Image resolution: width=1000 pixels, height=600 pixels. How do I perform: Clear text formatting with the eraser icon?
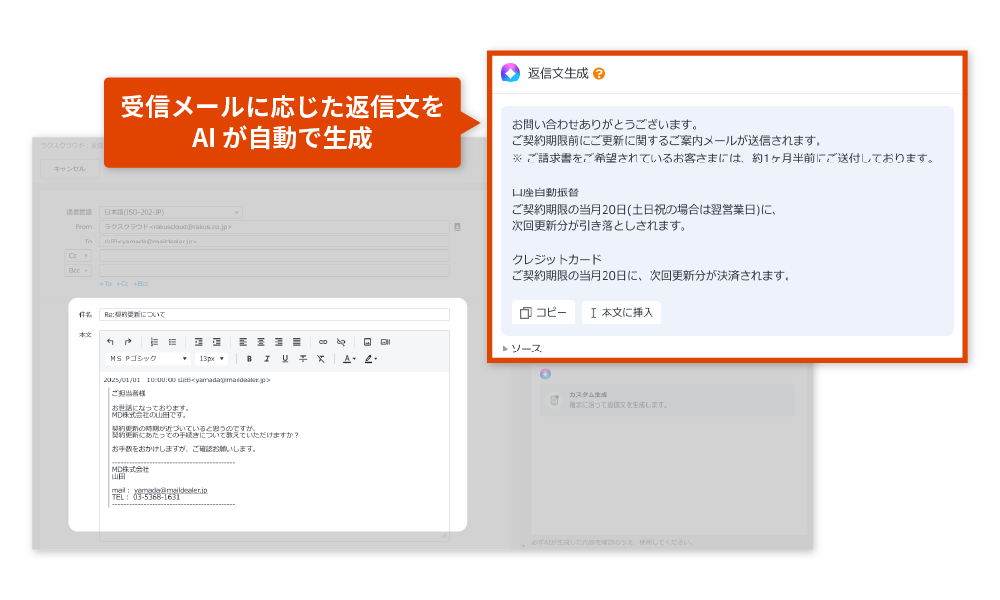tap(321, 358)
